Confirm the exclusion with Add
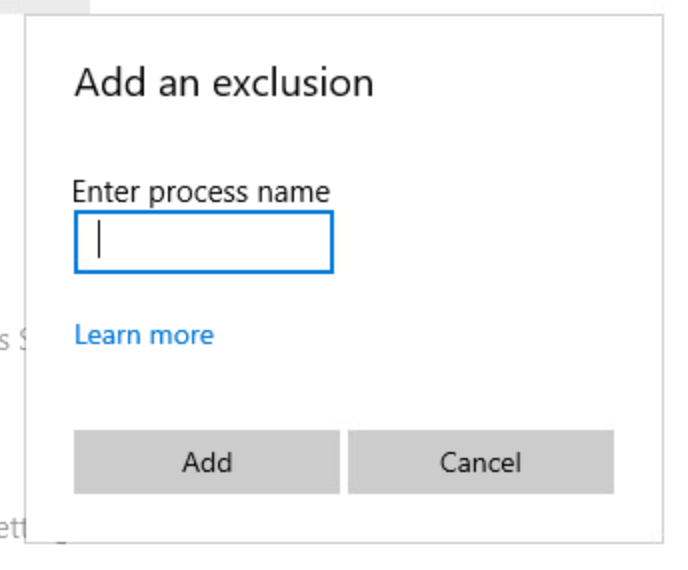This screenshot has height=570, width=688. pos(207,462)
